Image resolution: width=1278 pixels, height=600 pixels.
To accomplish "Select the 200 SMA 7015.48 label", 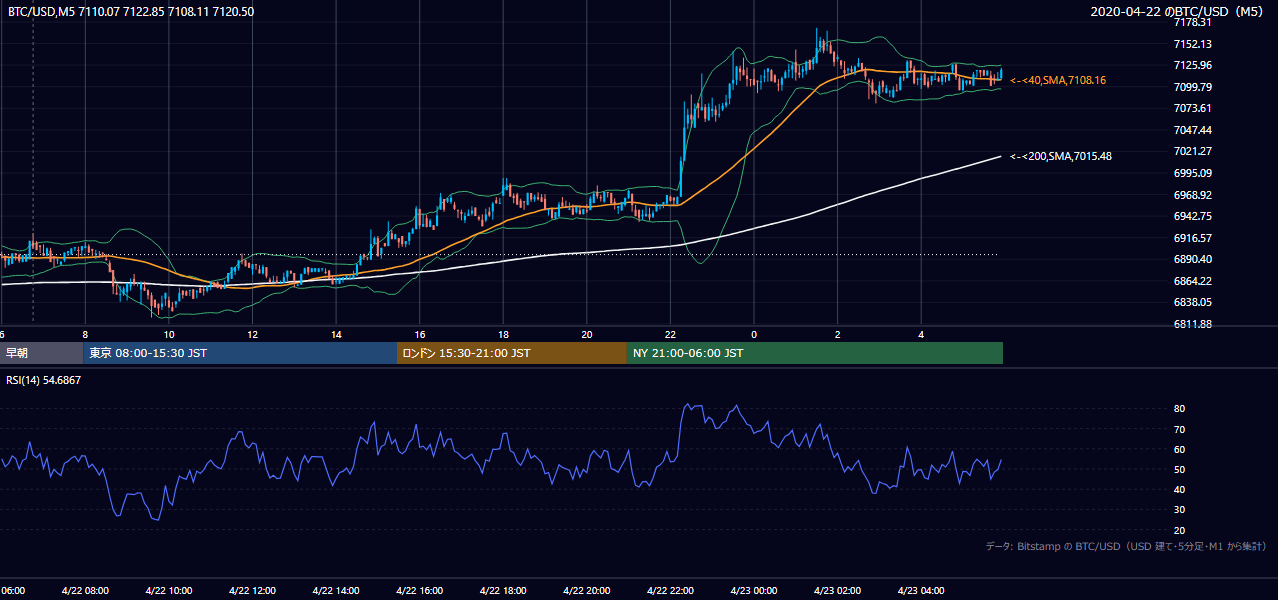I will coord(1061,156).
